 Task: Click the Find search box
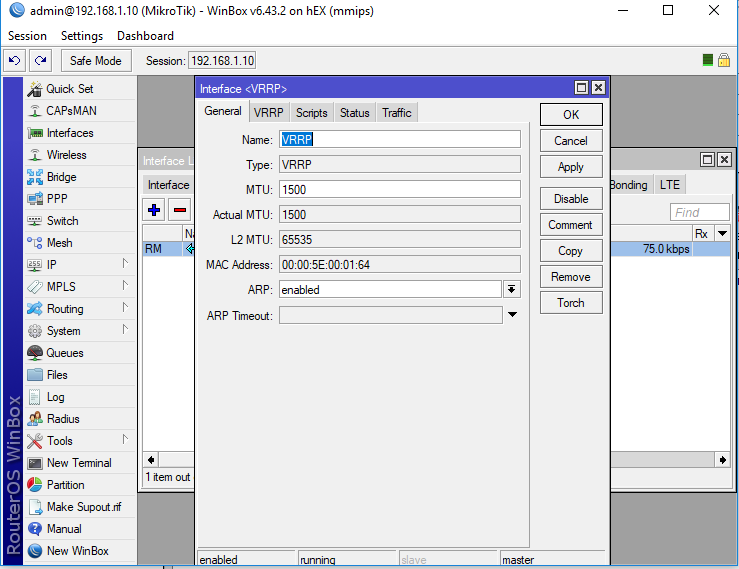tap(700, 212)
